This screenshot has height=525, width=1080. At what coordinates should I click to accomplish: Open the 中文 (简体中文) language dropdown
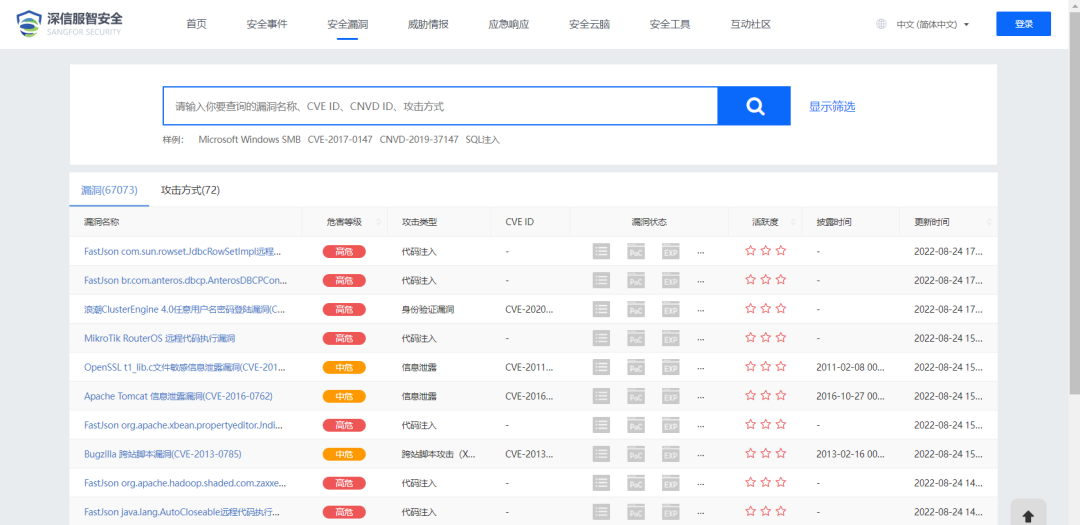[933, 24]
